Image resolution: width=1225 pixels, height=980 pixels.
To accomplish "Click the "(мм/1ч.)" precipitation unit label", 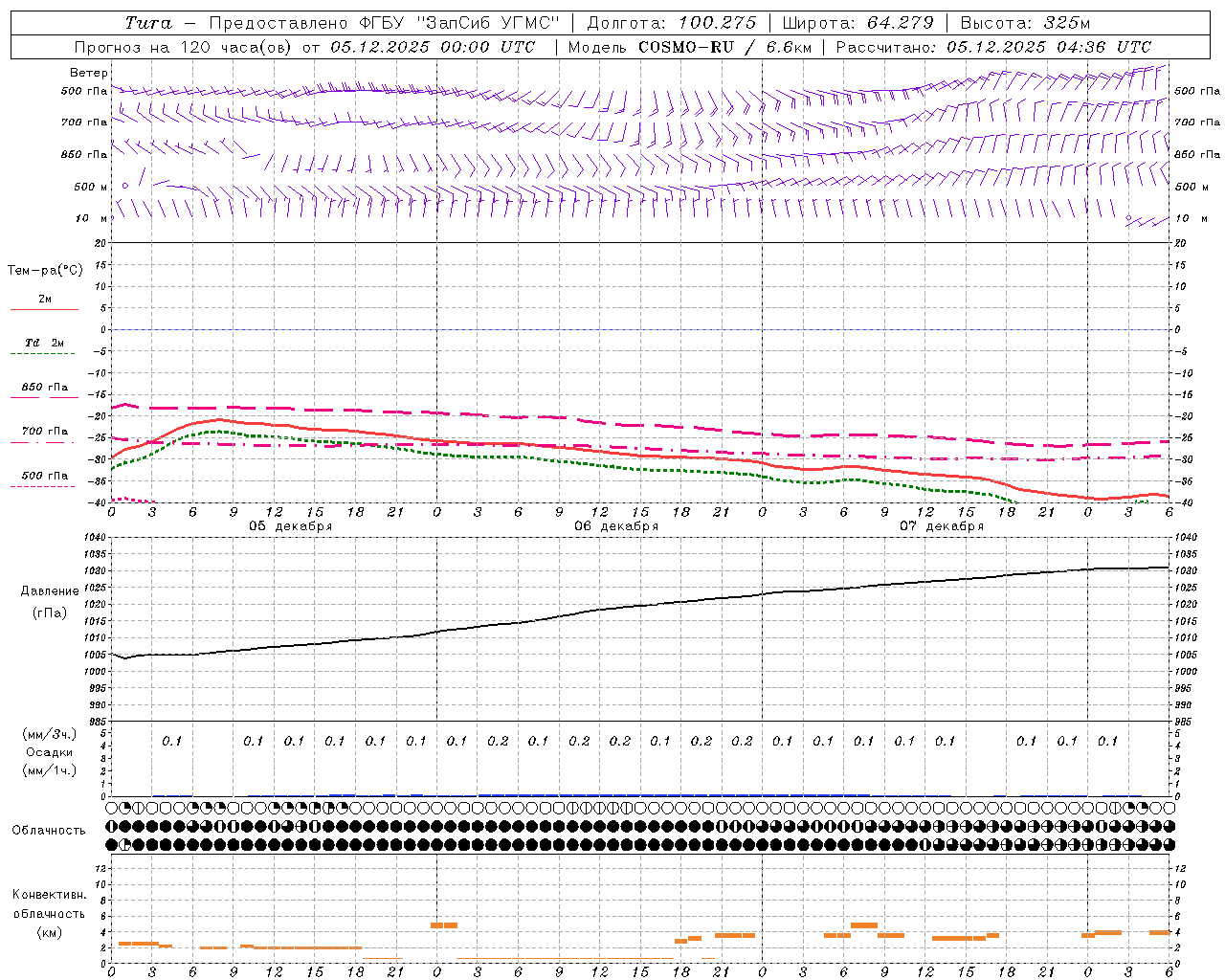I will (x=50, y=770).
